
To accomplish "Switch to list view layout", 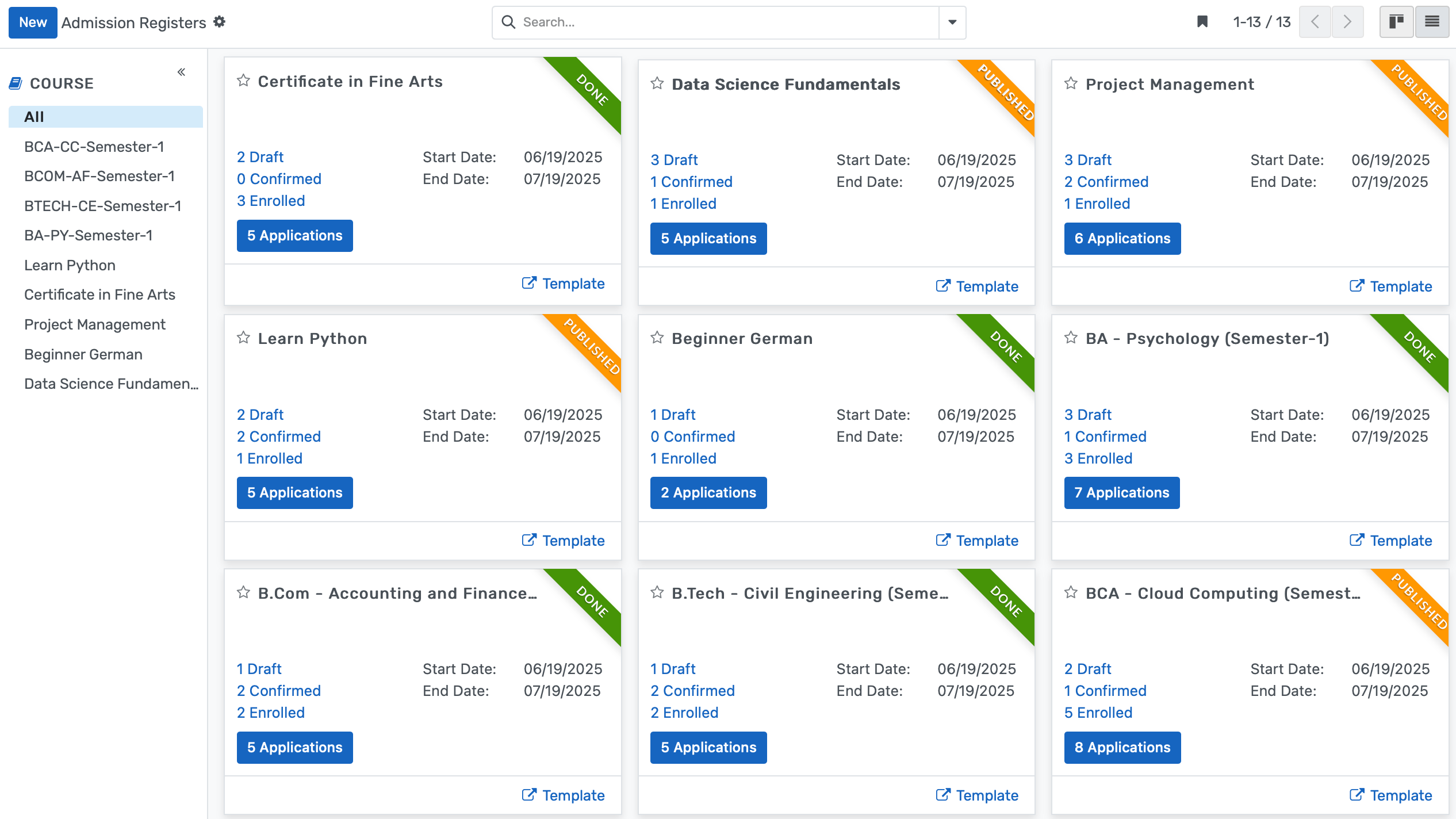I will click(x=1431, y=22).
